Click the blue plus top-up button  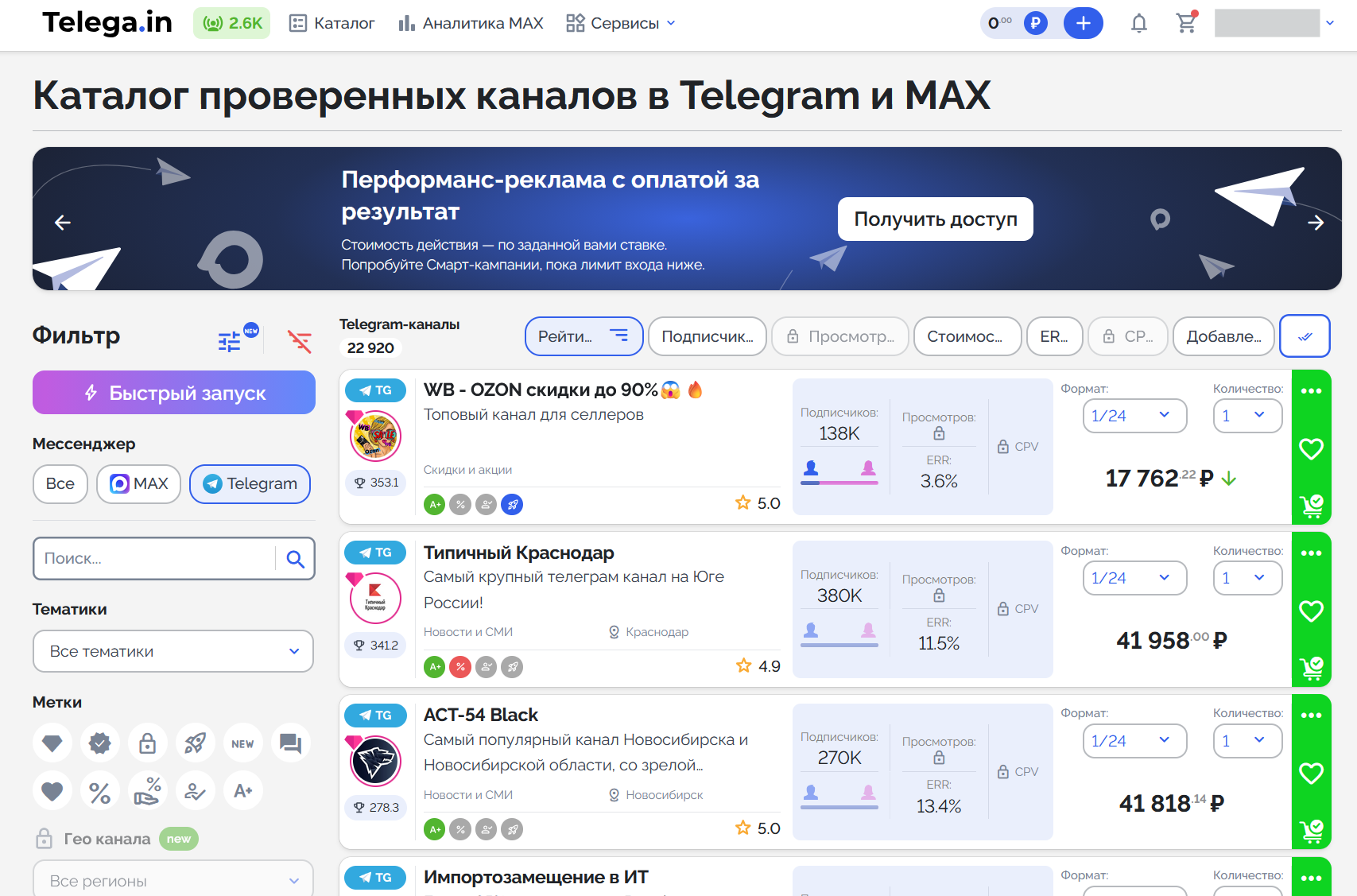pos(1083,23)
